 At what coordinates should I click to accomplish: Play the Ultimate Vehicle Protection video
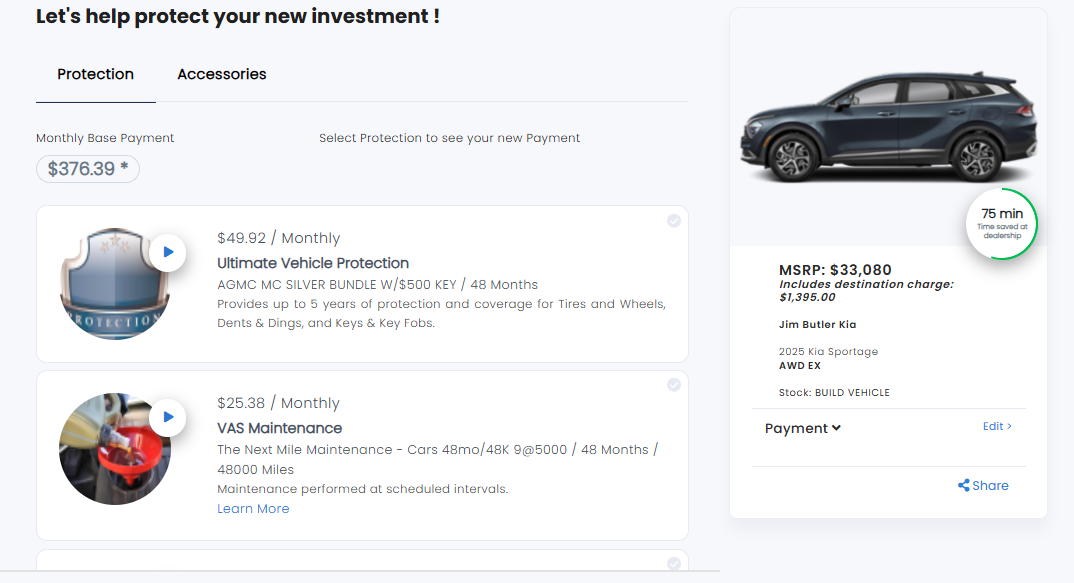168,252
